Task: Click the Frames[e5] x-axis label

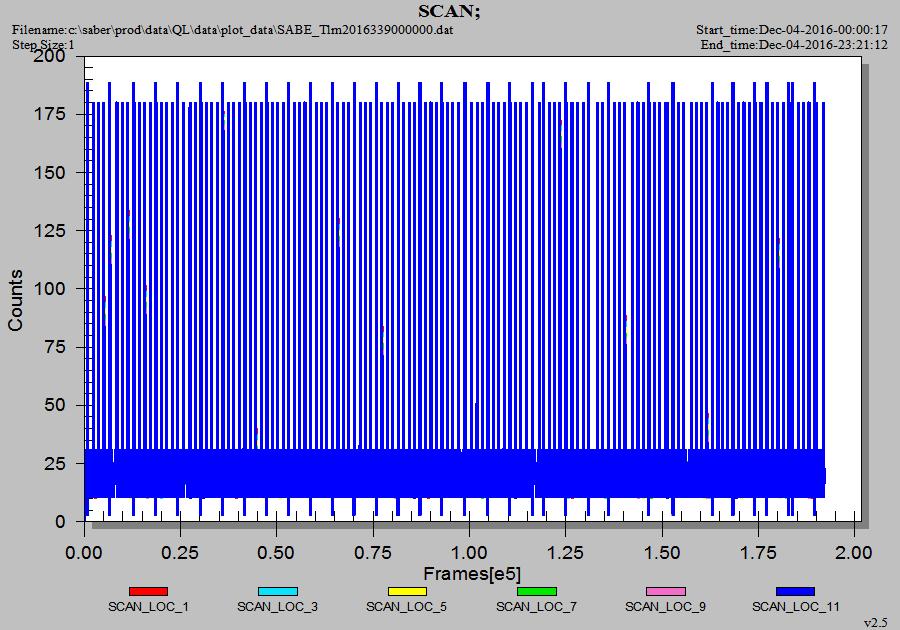Action: coord(472,574)
